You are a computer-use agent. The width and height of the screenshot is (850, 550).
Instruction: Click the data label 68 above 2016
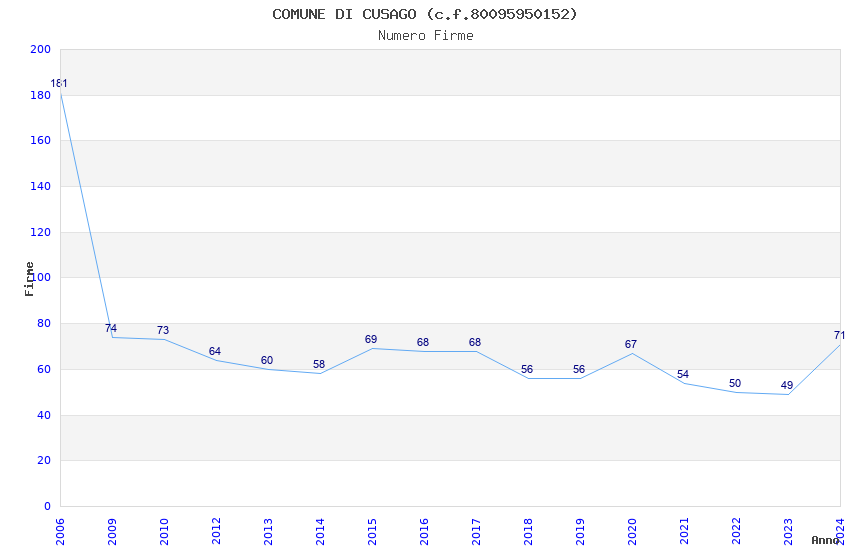[x=423, y=342]
